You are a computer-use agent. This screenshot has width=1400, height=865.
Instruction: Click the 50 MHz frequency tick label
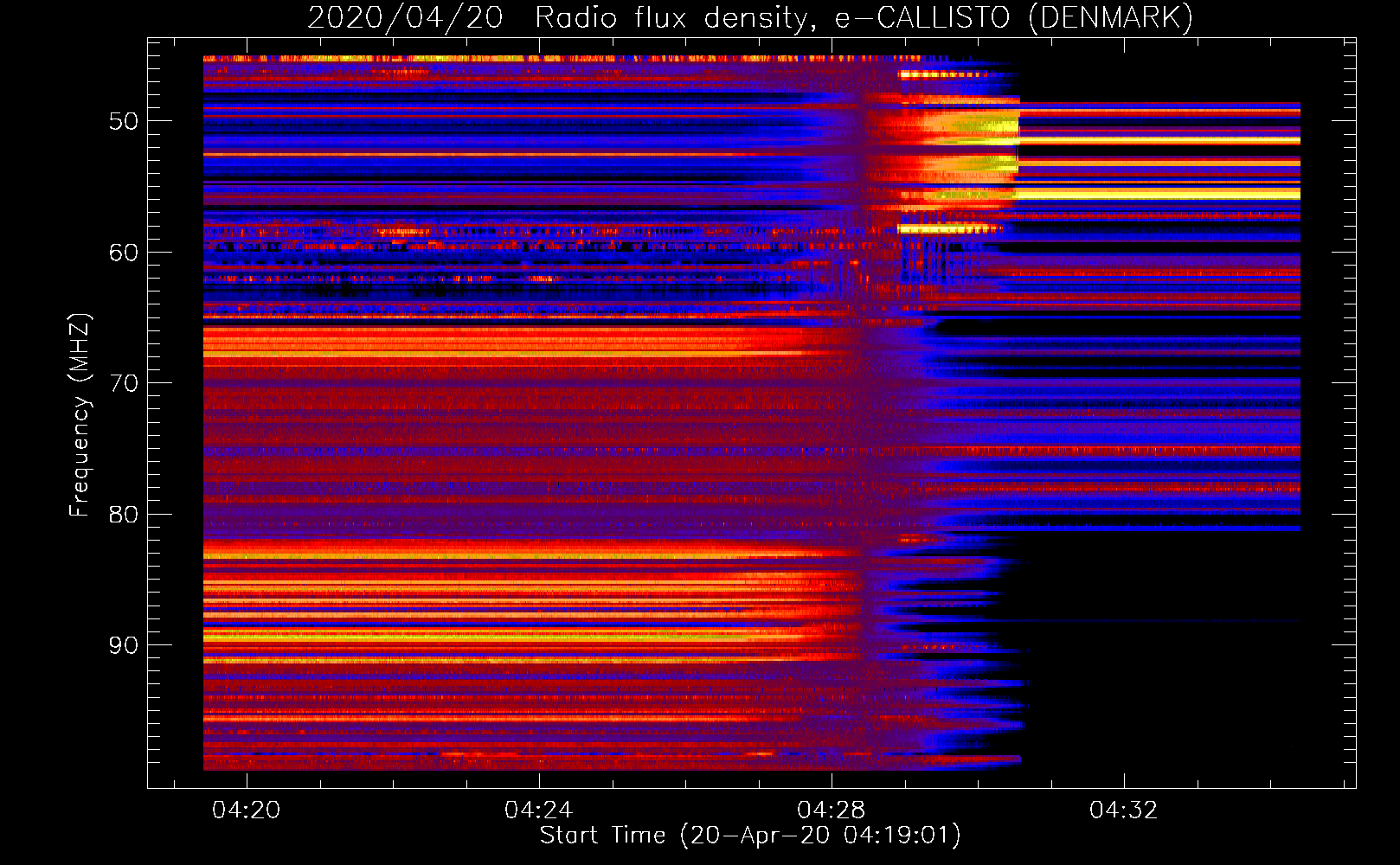click(124, 121)
